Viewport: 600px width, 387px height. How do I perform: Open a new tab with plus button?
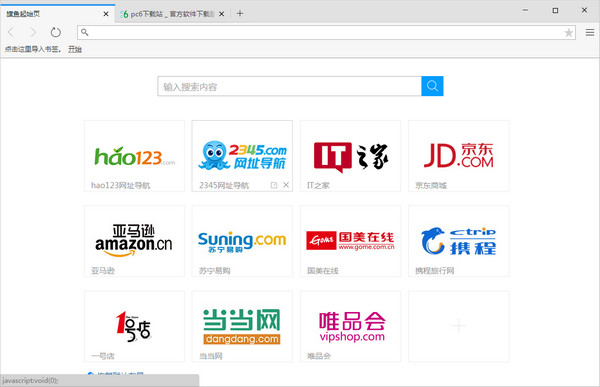coord(240,14)
